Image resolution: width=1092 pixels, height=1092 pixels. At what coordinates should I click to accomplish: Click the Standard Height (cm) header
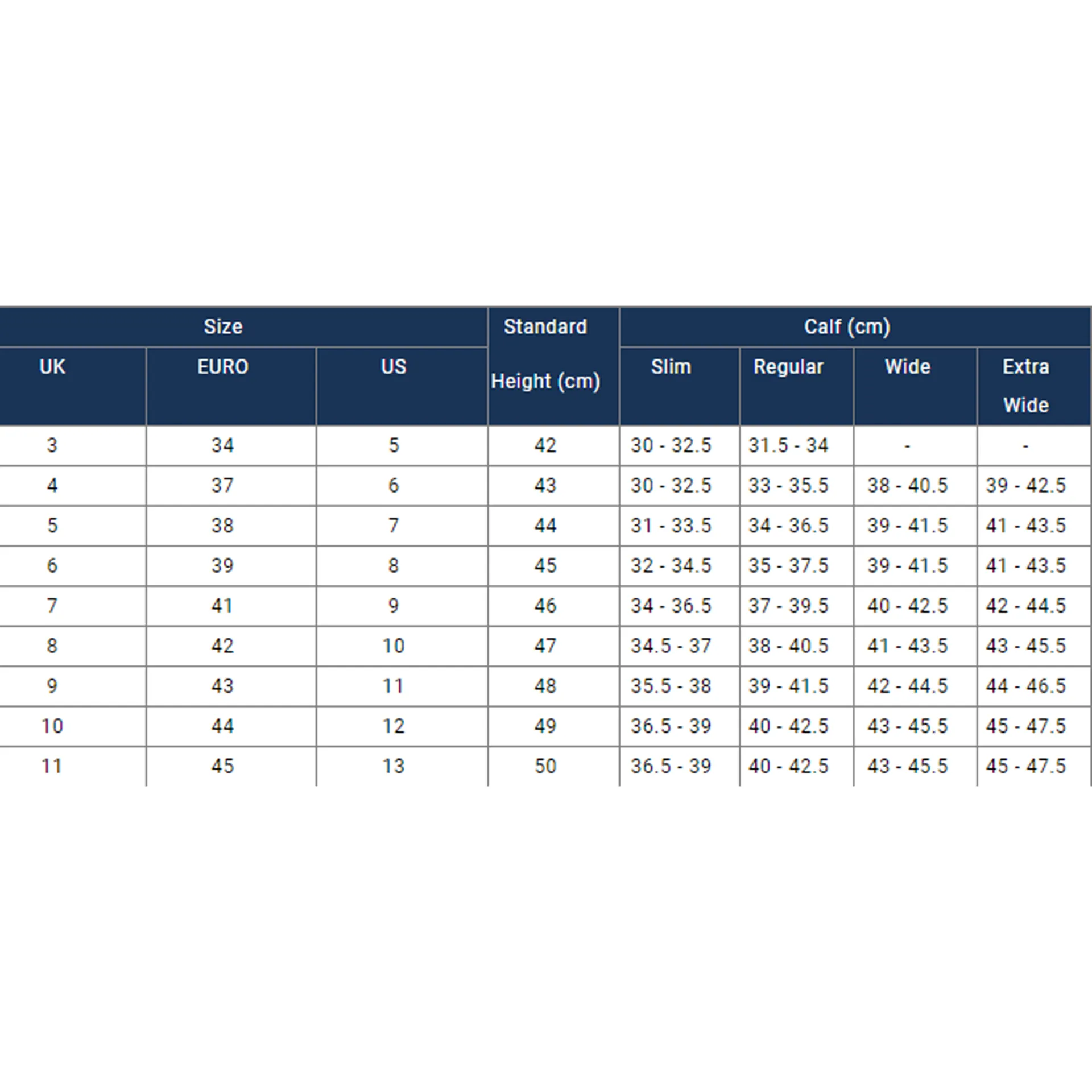pos(545,354)
